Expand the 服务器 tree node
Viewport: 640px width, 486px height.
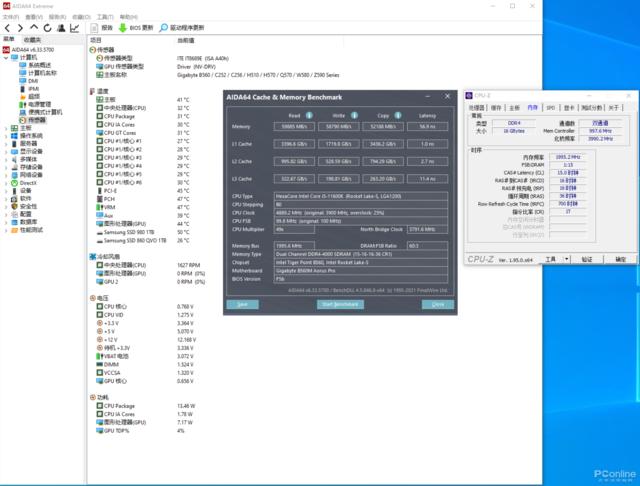pos(6,144)
